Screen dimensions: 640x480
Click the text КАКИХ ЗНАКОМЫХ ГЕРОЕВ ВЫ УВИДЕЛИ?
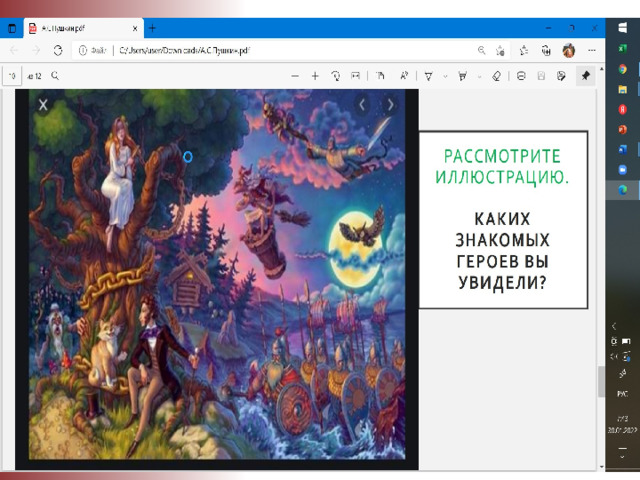click(x=502, y=251)
